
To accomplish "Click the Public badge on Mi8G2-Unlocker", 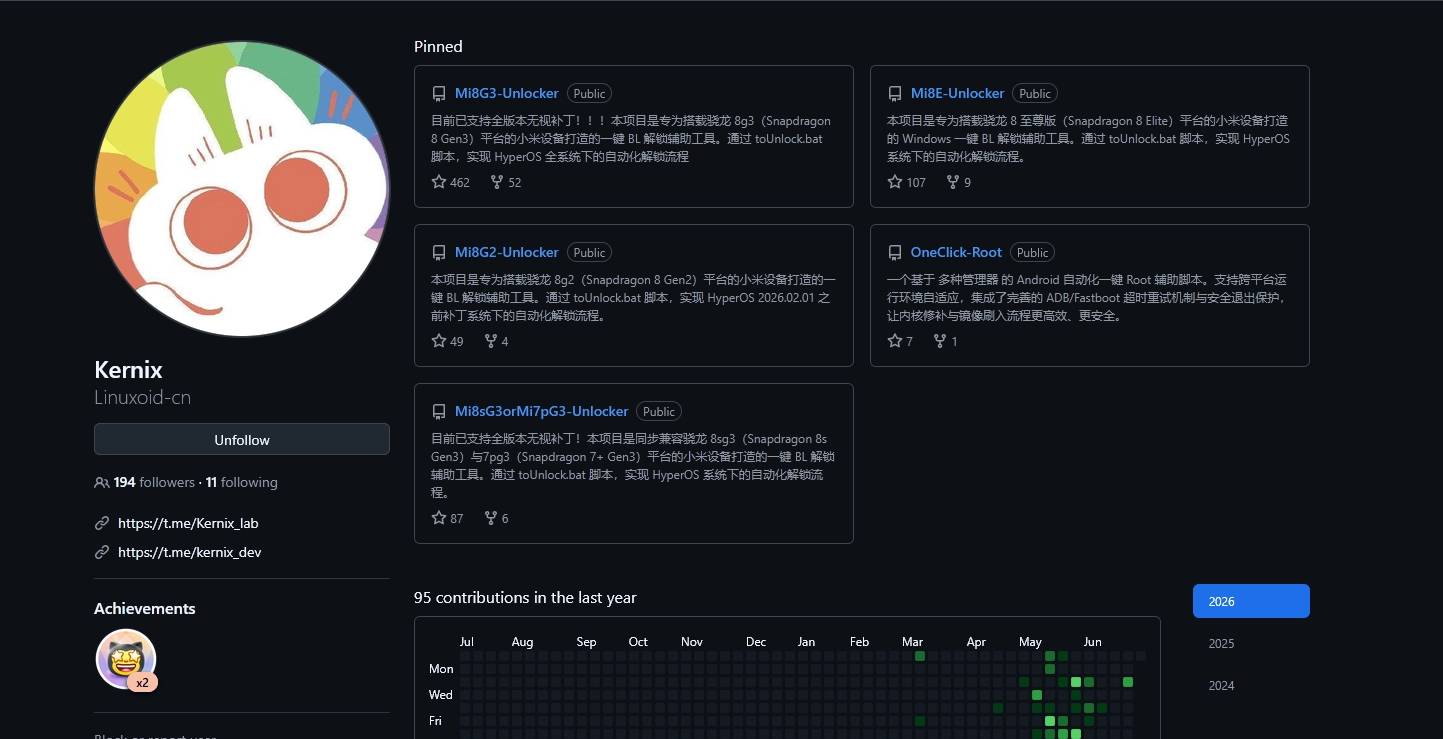I will pos(589,253).
